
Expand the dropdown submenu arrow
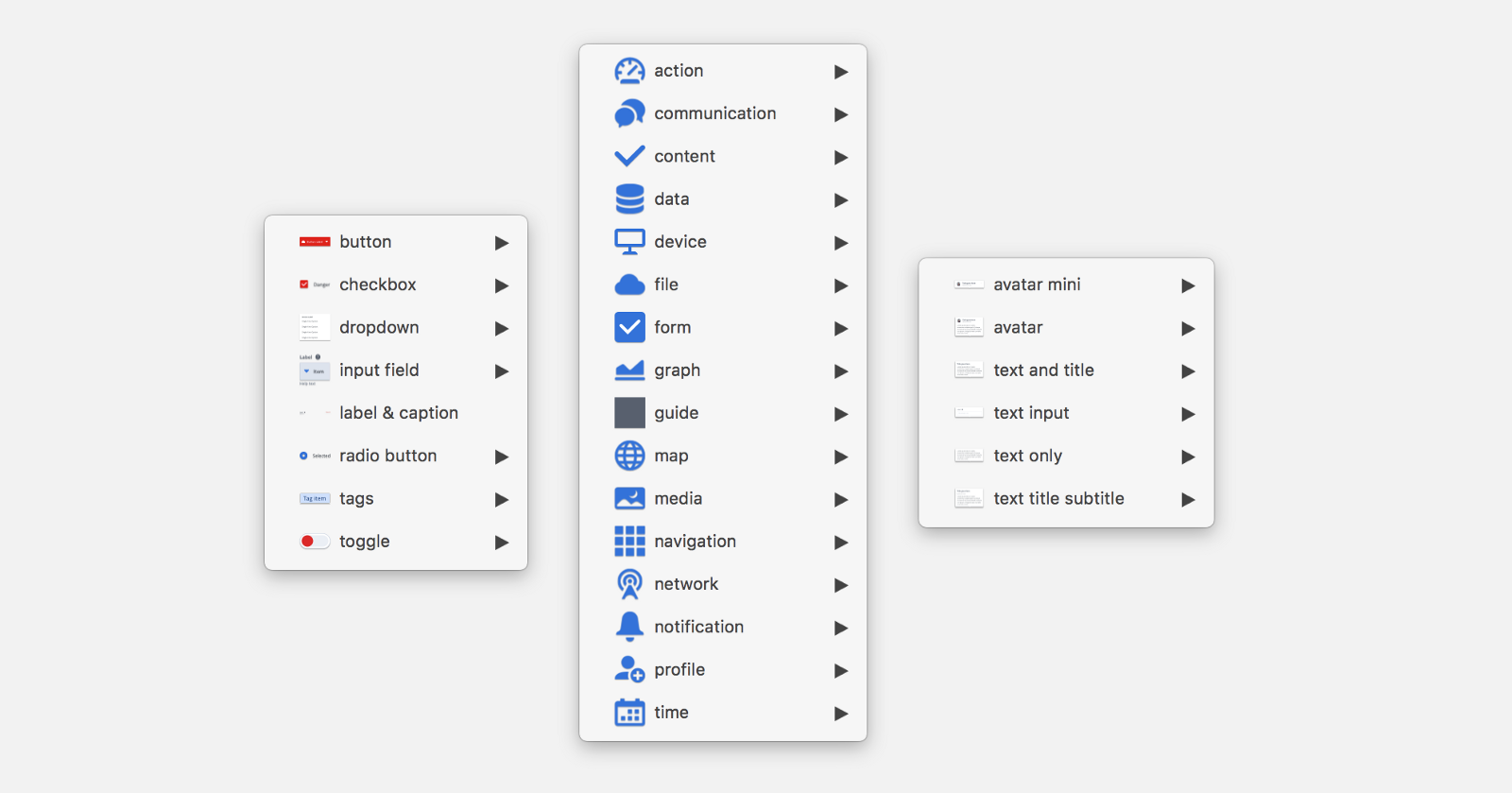click(x=502, y=328)
